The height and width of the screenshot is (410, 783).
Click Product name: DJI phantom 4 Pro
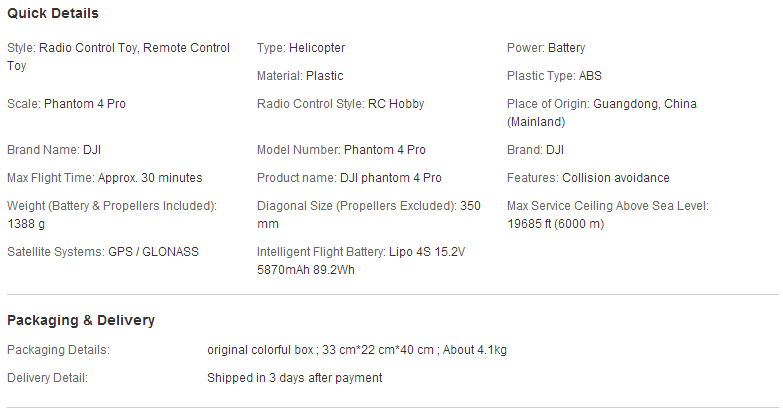click(x=349, y=178)
